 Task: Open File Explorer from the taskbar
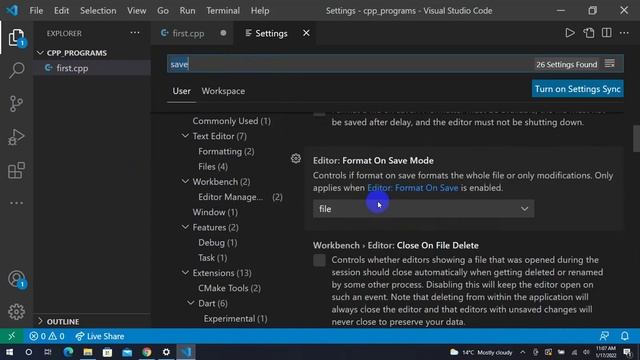[88, 352]
